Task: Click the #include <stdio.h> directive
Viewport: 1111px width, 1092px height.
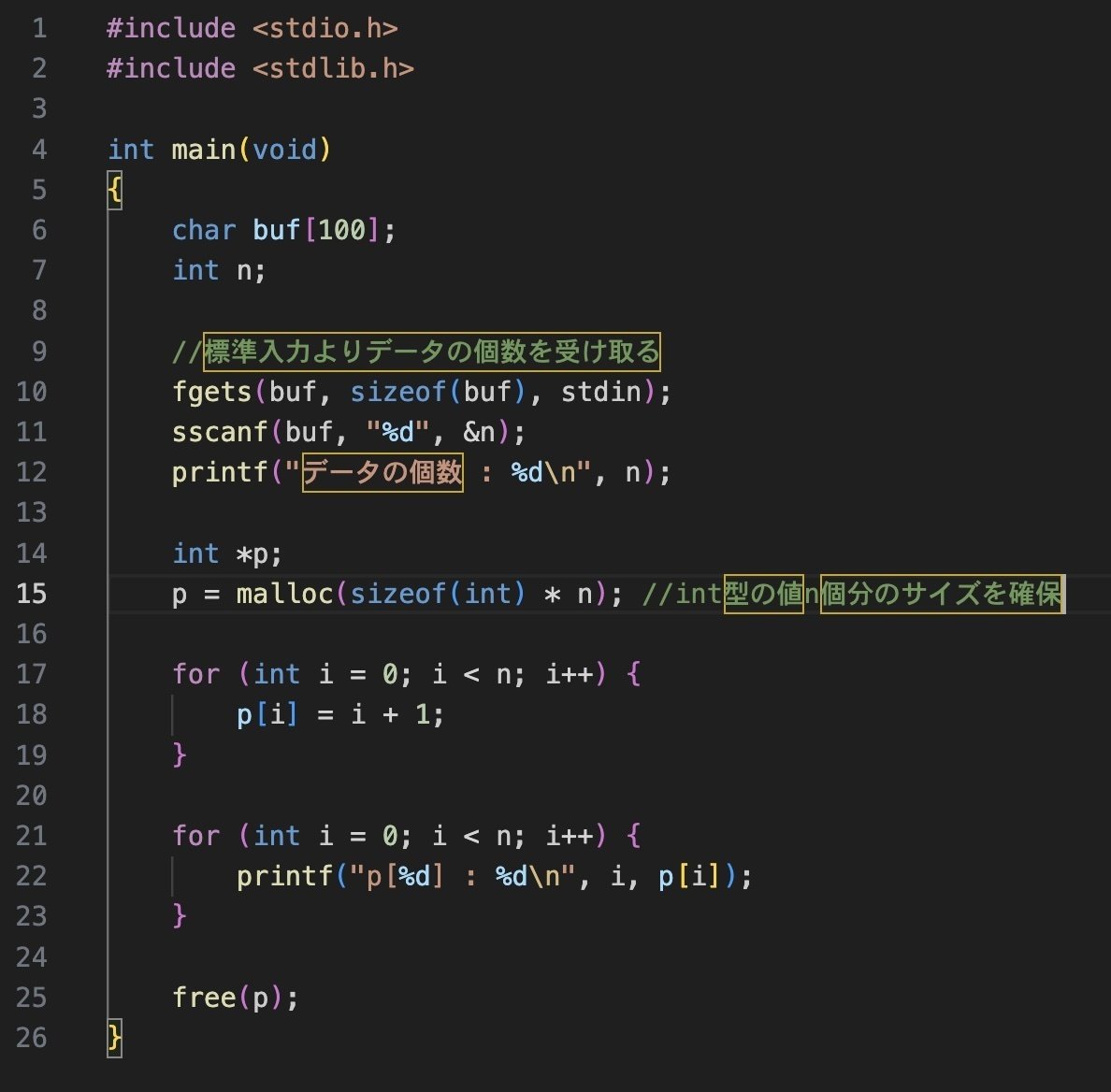Action: click(x=252, y=28)
